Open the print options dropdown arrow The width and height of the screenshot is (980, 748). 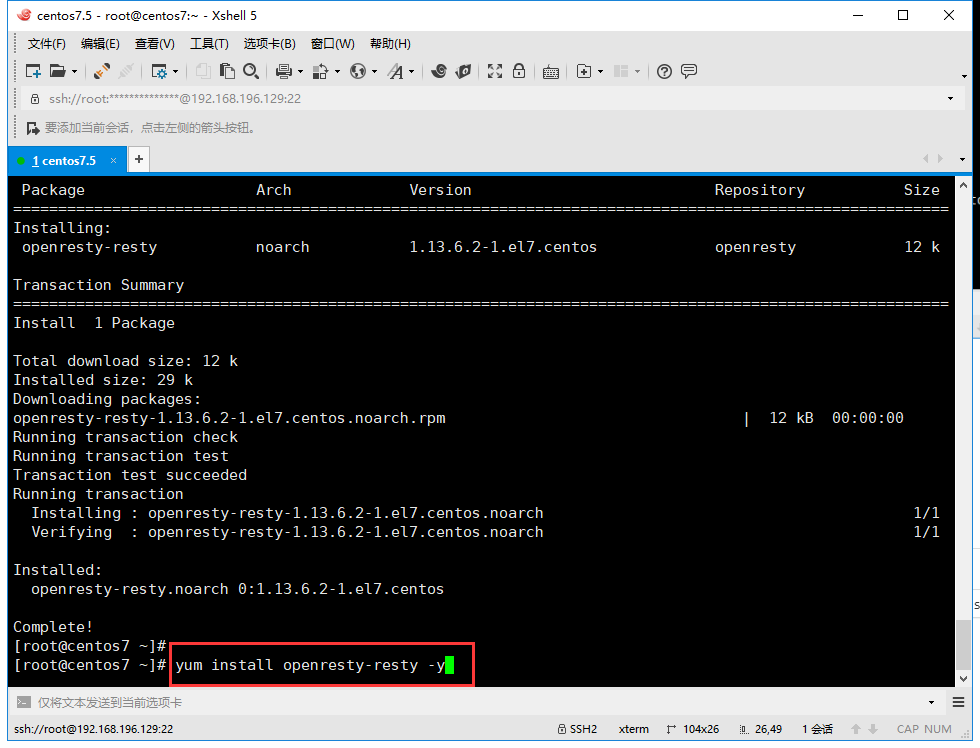298,71
